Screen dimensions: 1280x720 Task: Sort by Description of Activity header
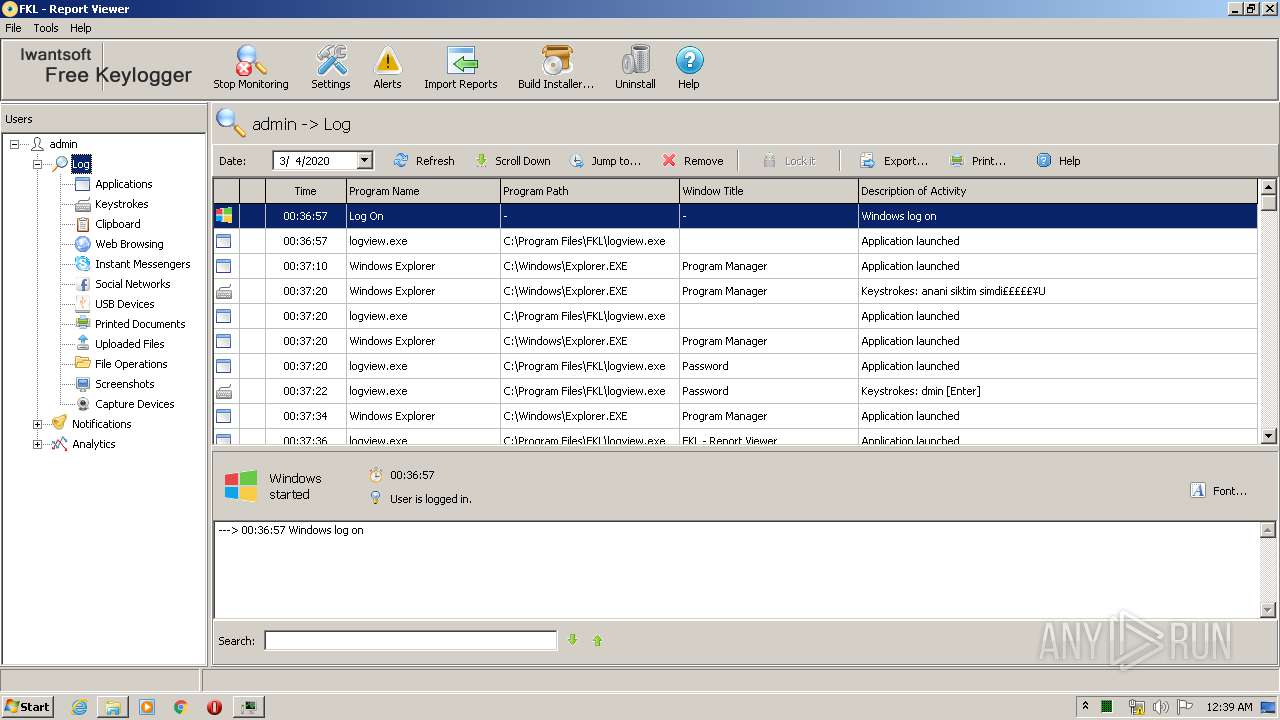(x=1057, y=190)
